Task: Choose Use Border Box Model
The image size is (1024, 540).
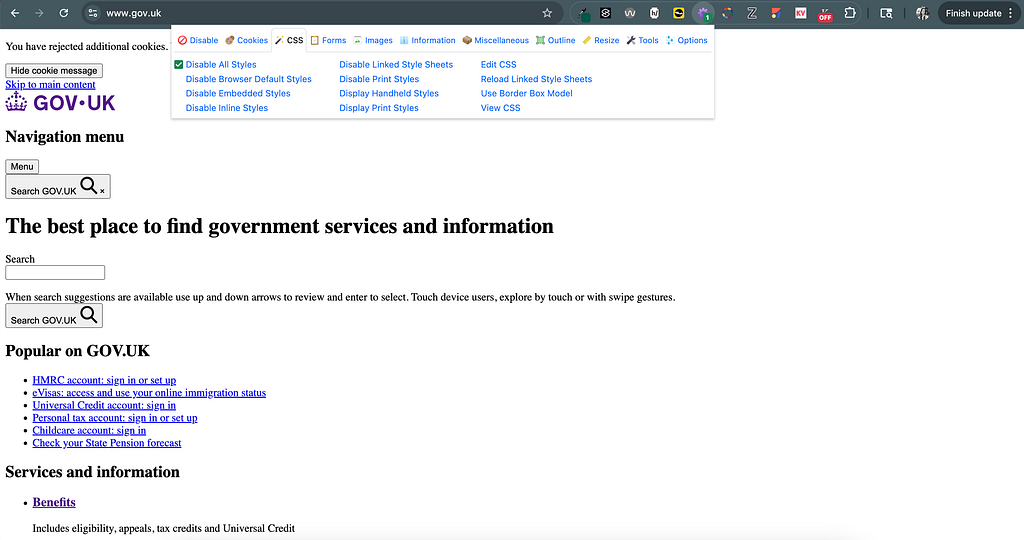Action: click(x=526, y=93)
